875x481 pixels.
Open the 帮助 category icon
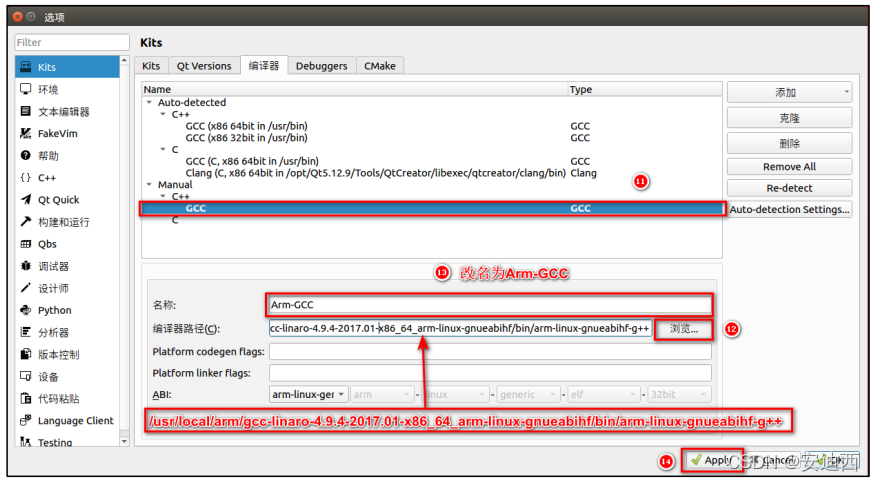pos(26,155)
